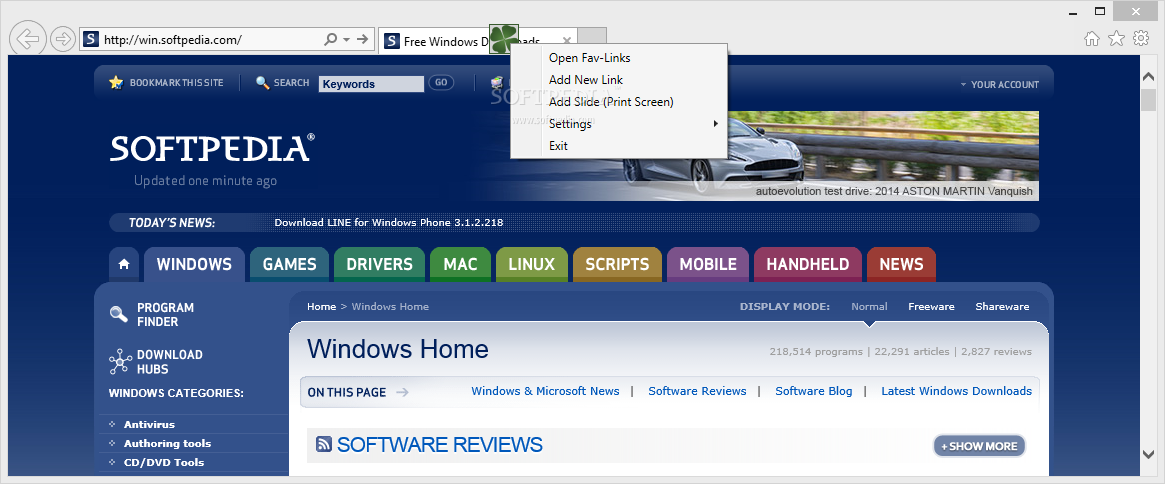
Task: Click the browser Home icon
Action: click(x=1092, y=39)
